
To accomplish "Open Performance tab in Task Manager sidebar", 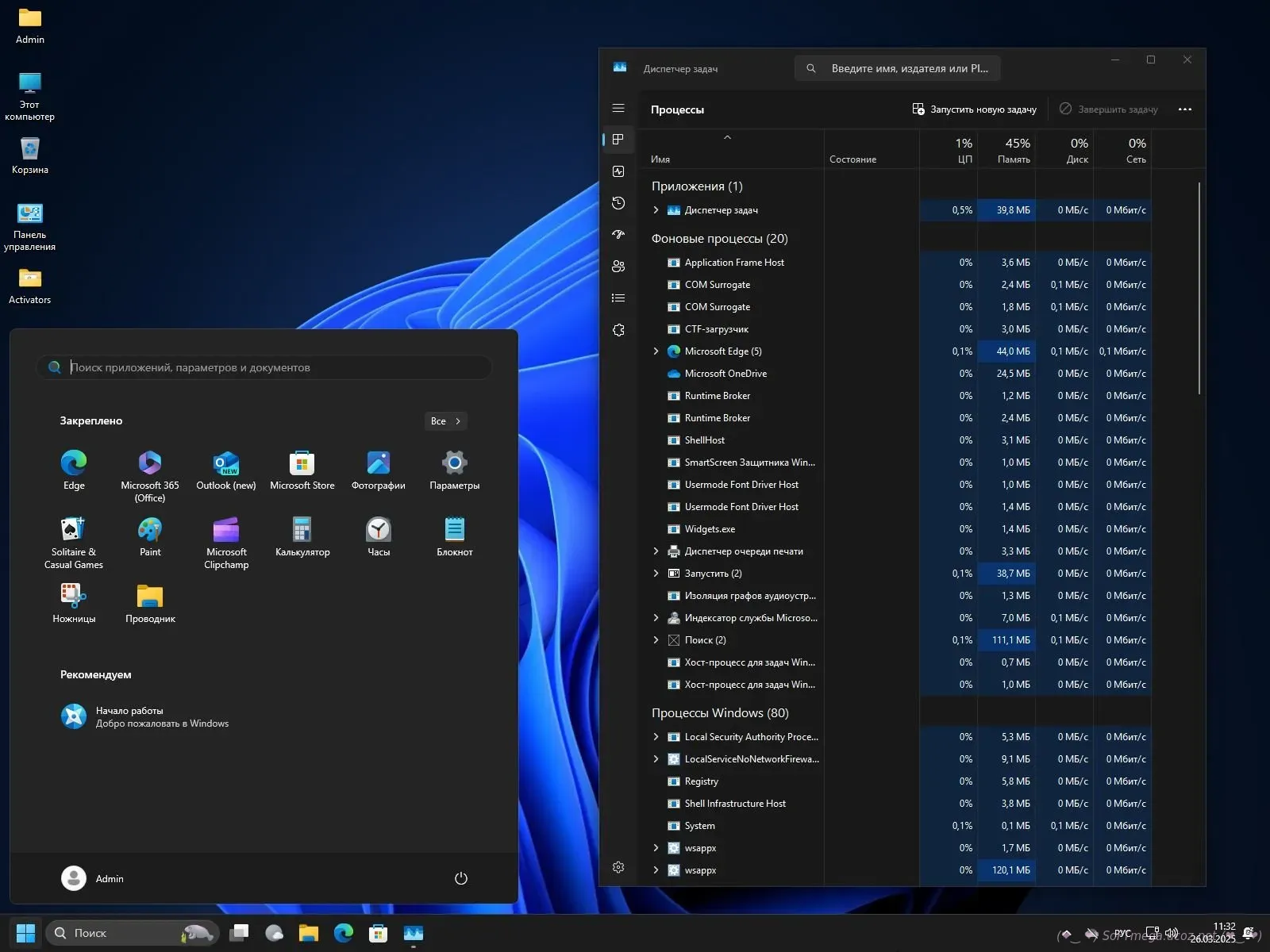I will (x=618, y=171).
